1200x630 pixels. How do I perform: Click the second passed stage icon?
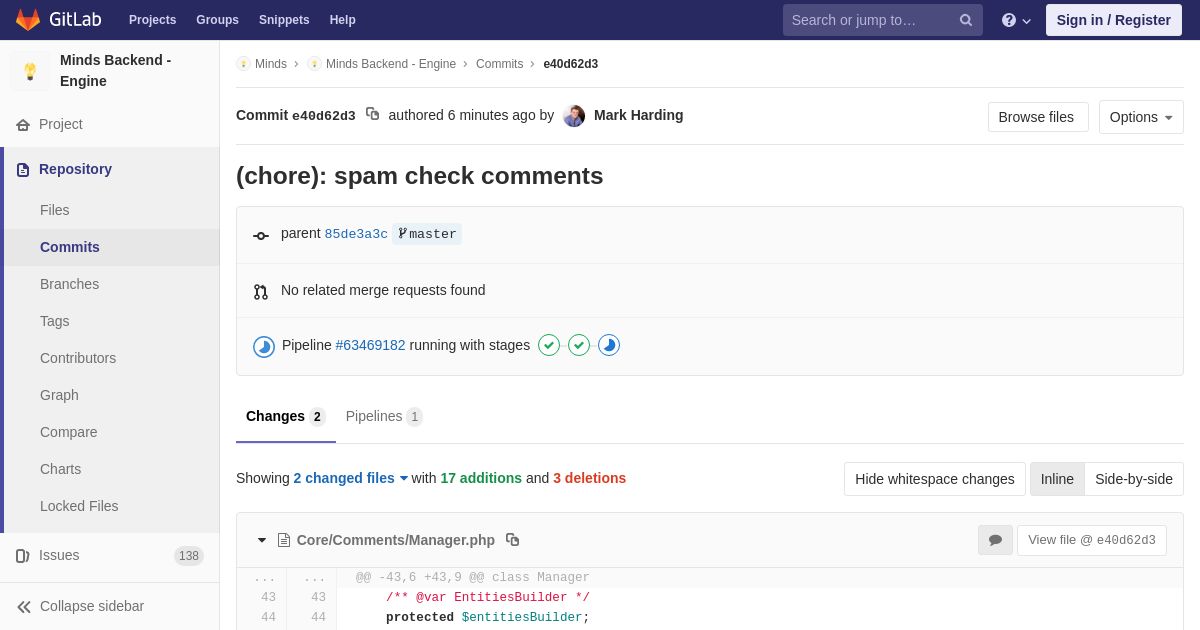pos(579,345)
